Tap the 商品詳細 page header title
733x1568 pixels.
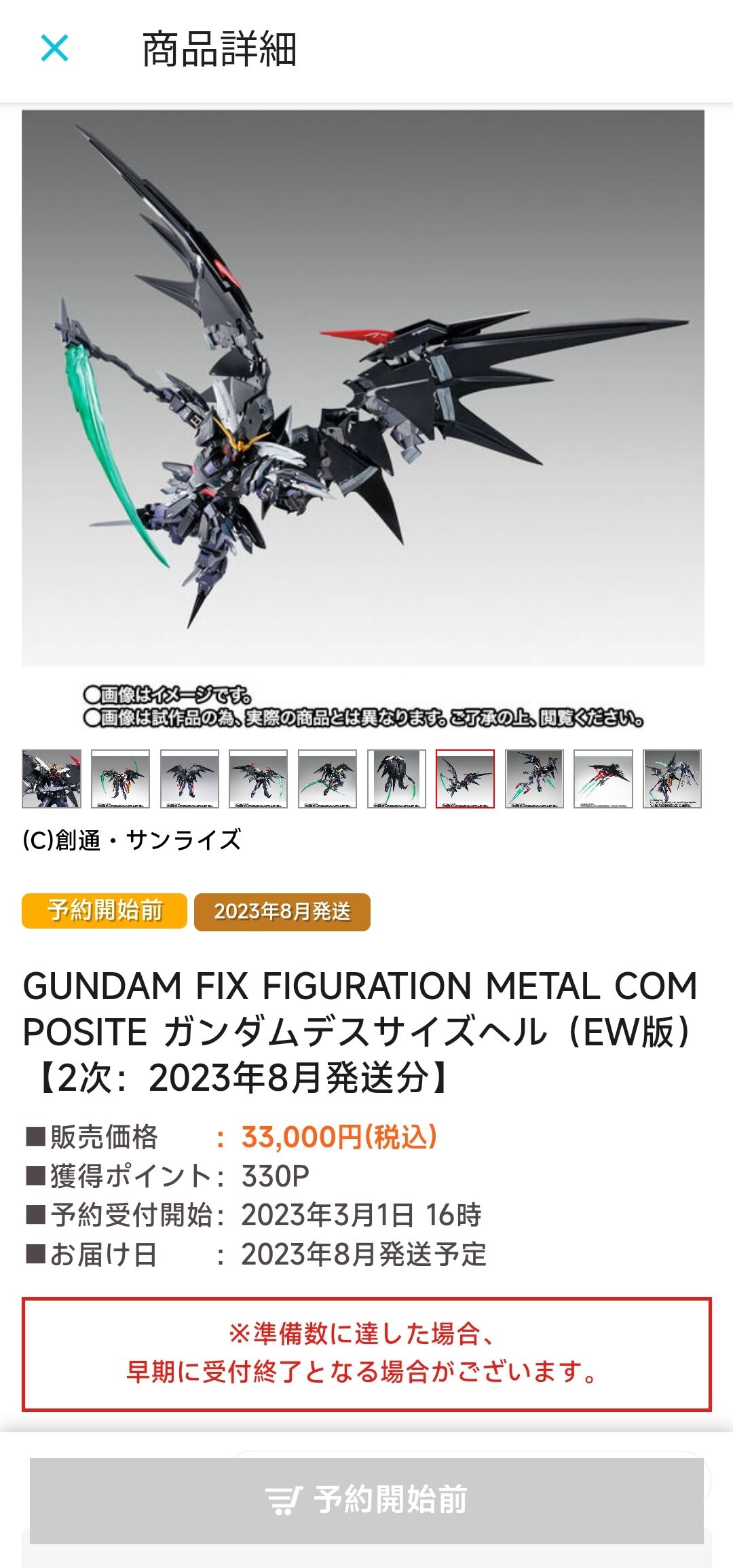[219, 49]
